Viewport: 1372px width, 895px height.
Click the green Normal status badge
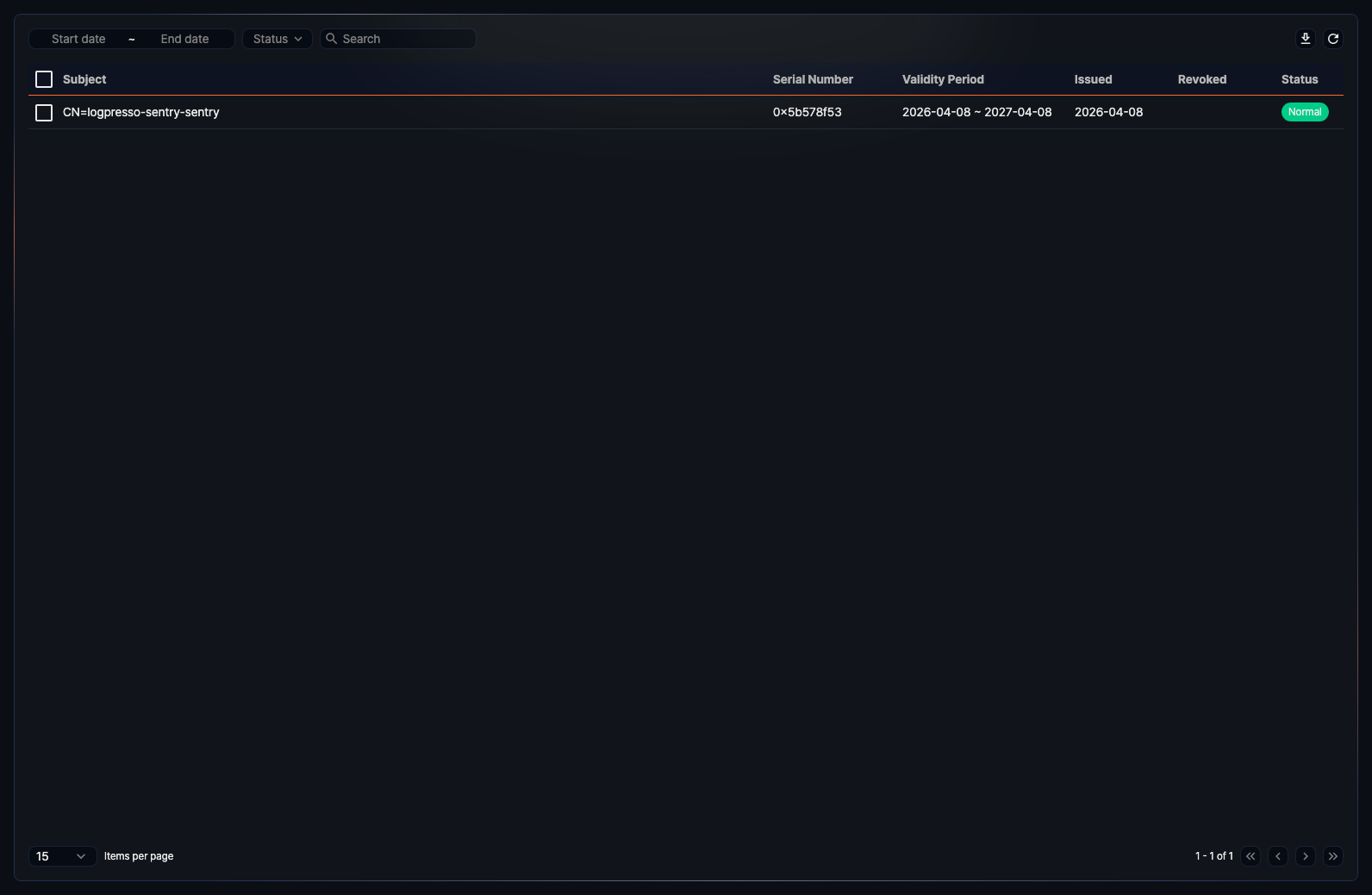click(1305, 112)
